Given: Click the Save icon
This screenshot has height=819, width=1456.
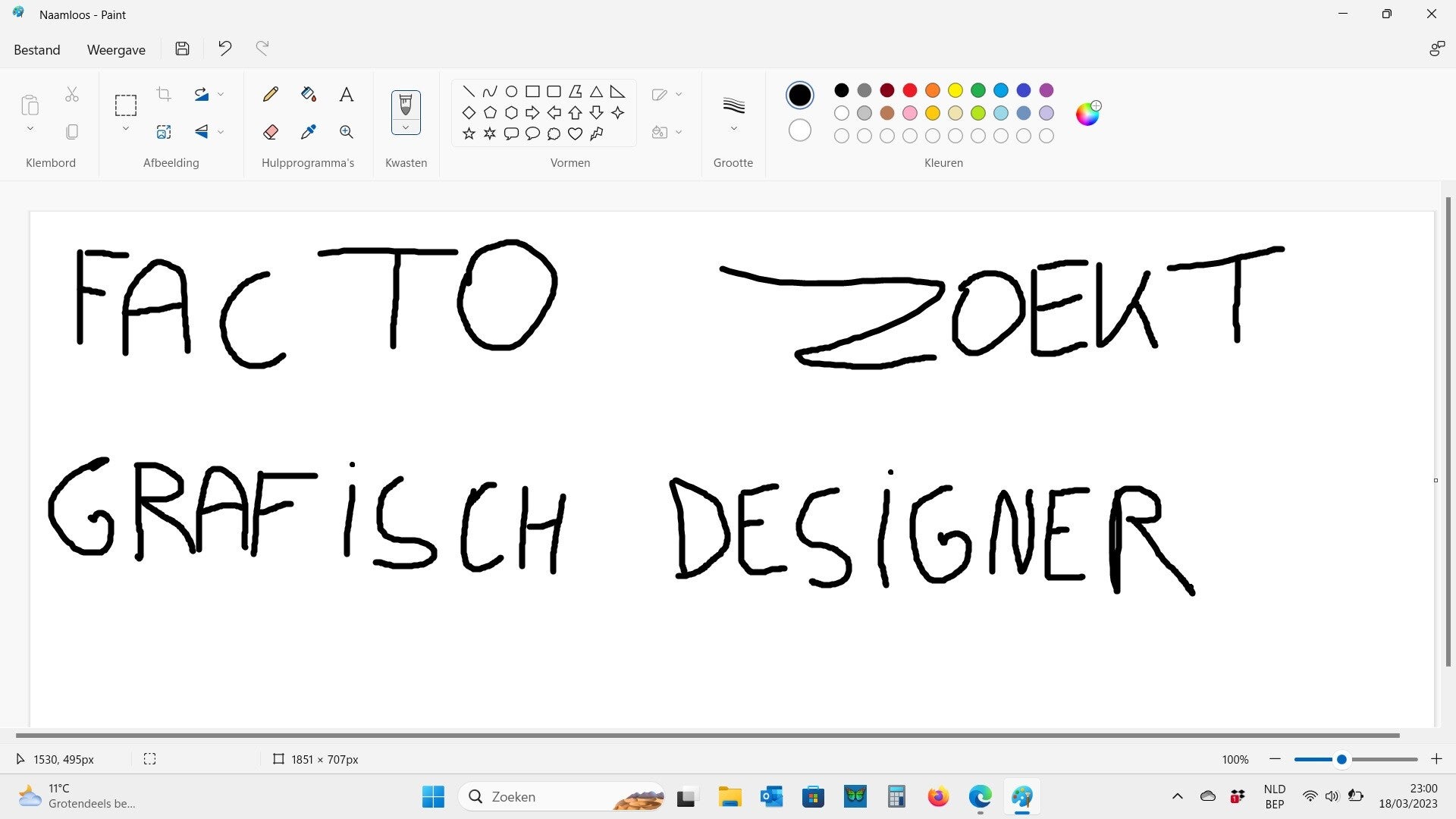Looking at the screenshot, I should tap(182, 49).
